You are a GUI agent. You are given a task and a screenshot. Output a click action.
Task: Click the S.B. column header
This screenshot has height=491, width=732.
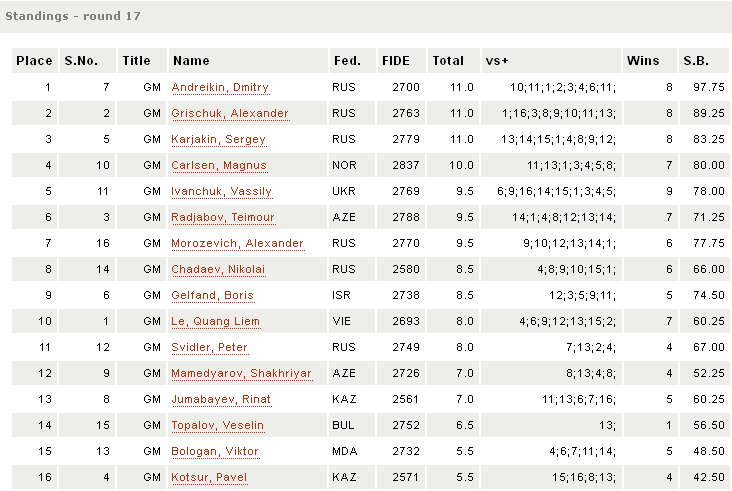696,61
